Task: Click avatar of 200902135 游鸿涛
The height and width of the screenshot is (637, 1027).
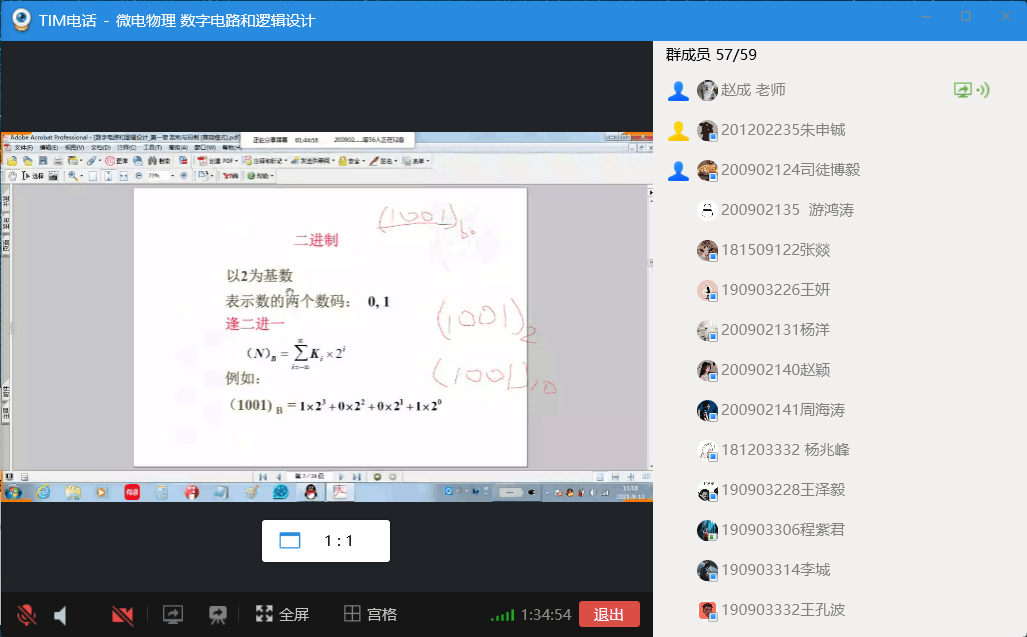Action: (707, 210)
